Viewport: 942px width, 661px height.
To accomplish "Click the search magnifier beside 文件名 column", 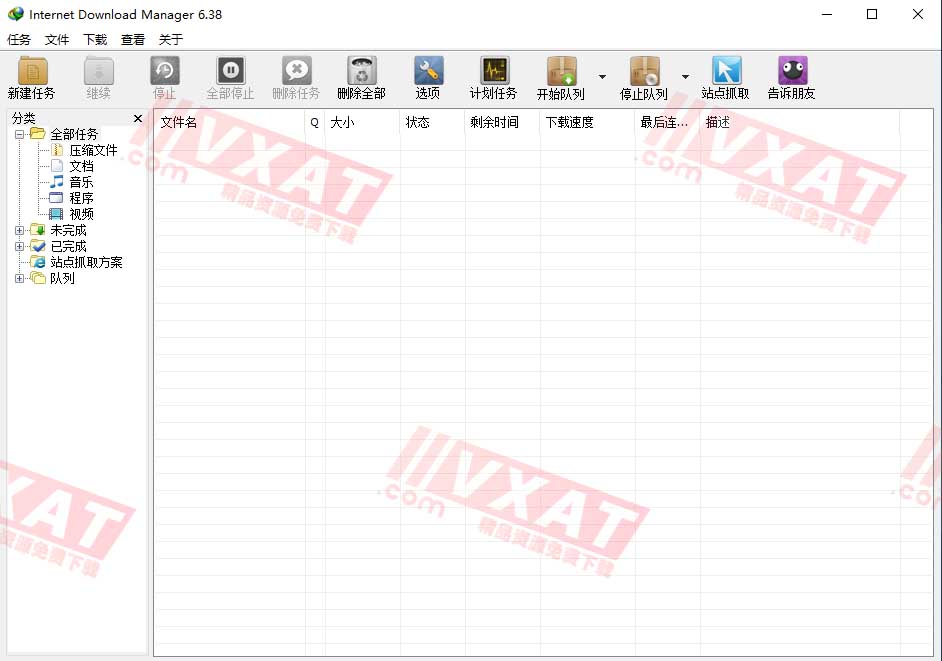I will click(313, 122).
